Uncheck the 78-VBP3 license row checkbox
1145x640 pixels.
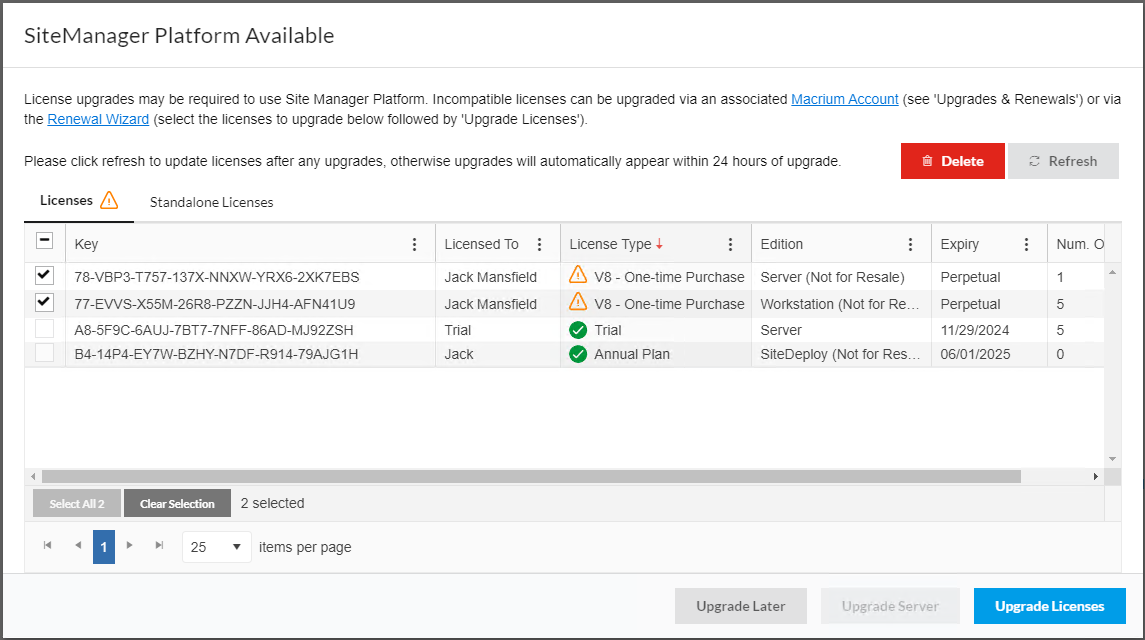click(x=43, y=276)
